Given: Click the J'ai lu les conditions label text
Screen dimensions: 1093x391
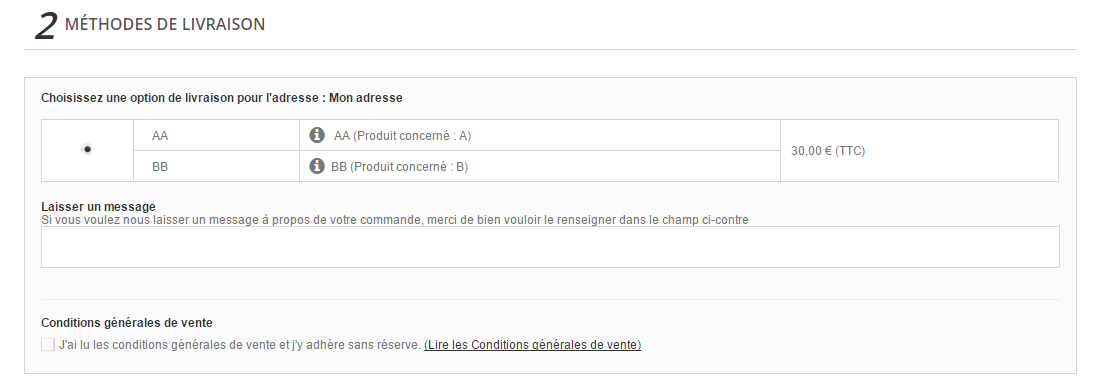Looking at the screenshot, I should pos(240,344).
